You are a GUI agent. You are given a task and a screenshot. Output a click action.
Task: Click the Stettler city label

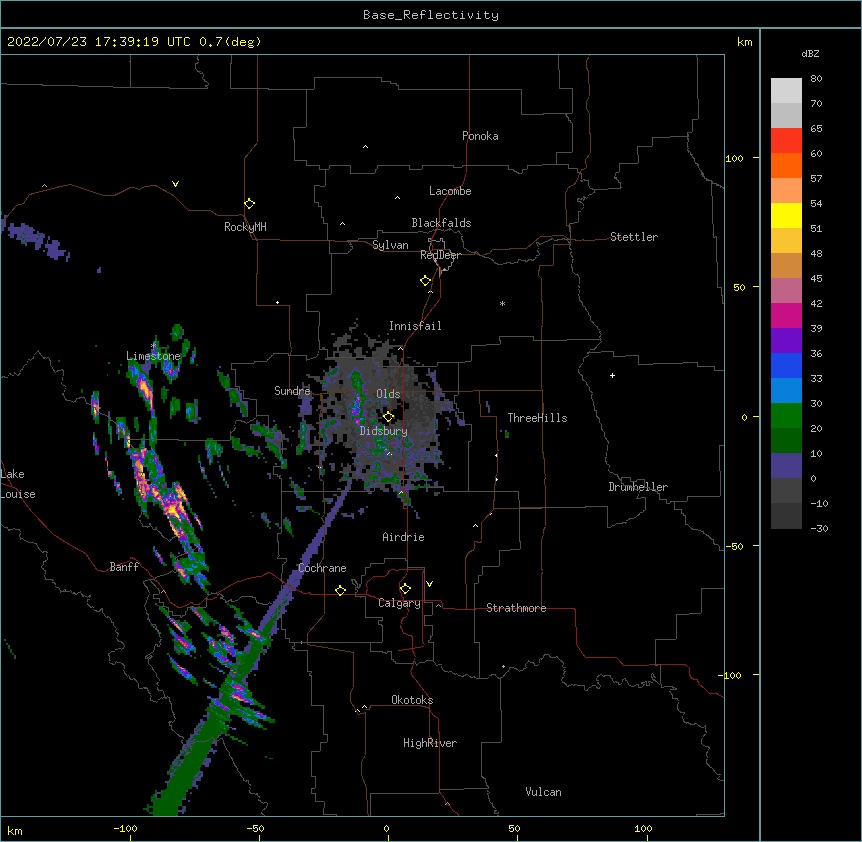pyautogui.click(x=634, y=237)
